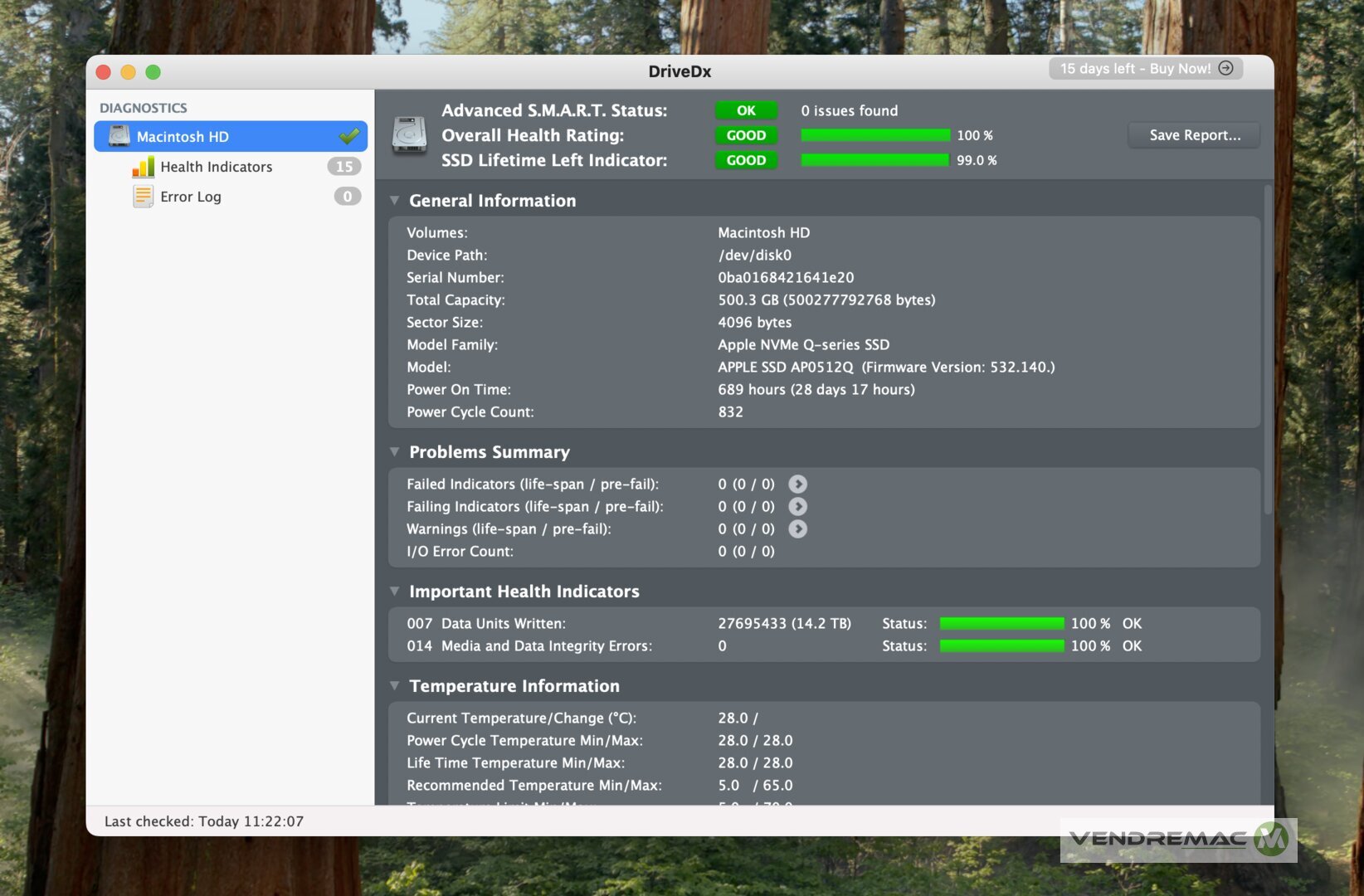Click the 99.0 % lifetime value
Image resolution: width=1364 pixels, height=896 pixels.
[x=977, y=160]
